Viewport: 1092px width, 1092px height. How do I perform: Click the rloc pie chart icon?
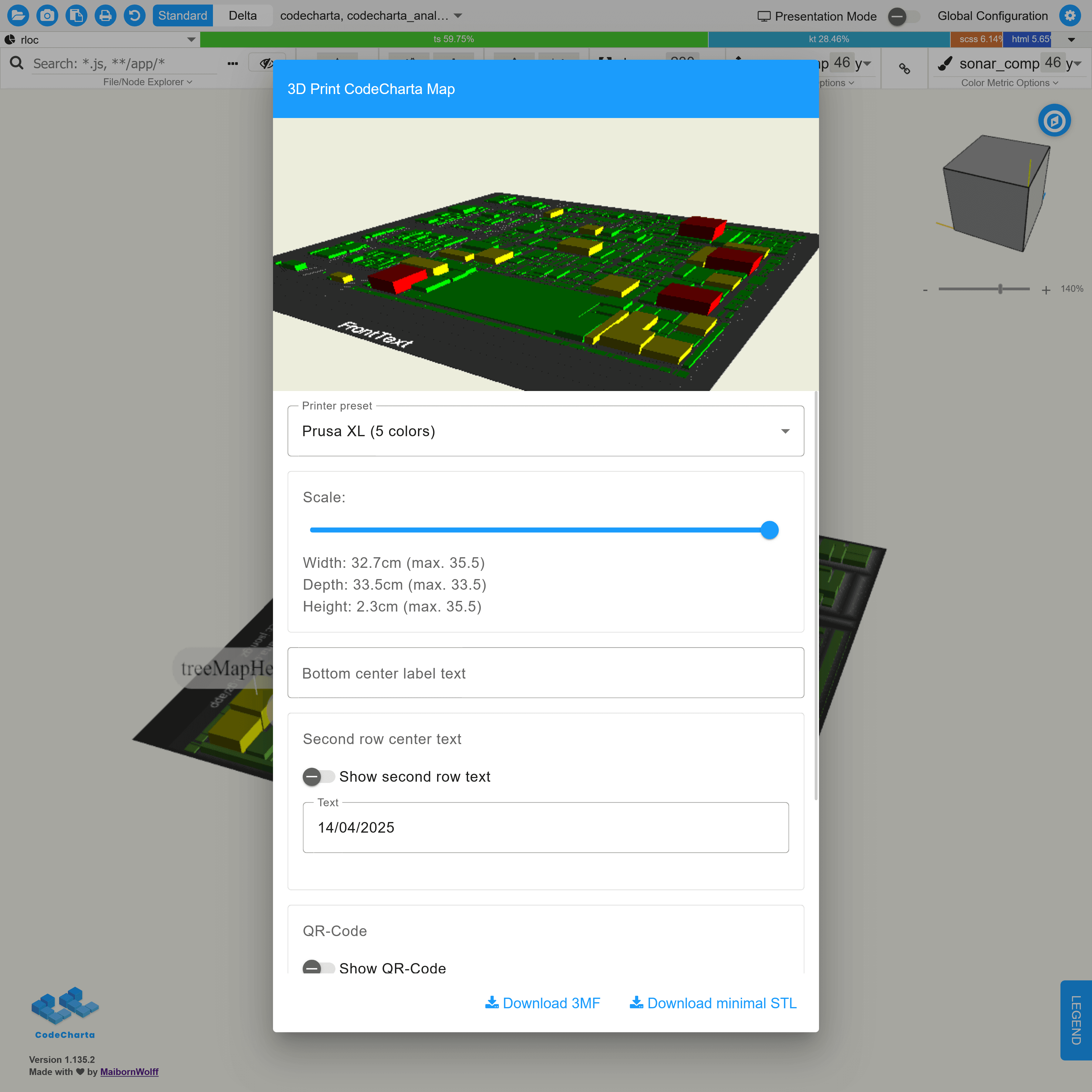(10, 39)
